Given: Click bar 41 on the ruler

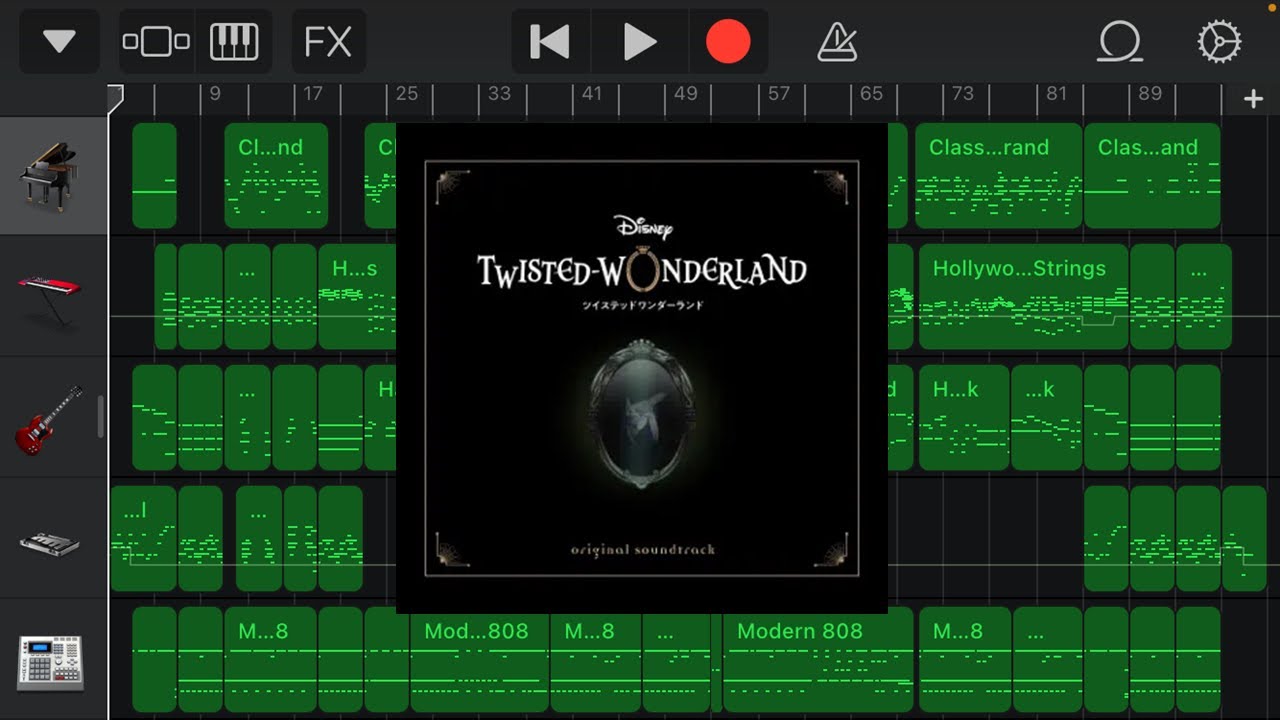Looking at the screenshot, I should point(592,94).
